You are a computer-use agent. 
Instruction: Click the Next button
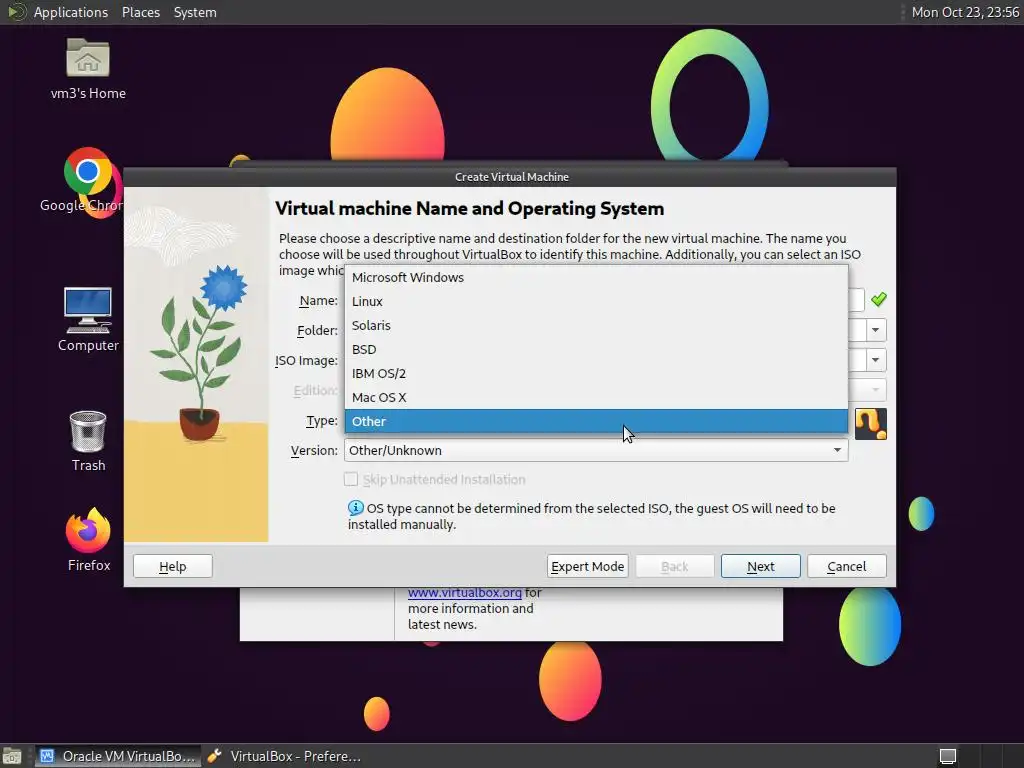[761, 566]
